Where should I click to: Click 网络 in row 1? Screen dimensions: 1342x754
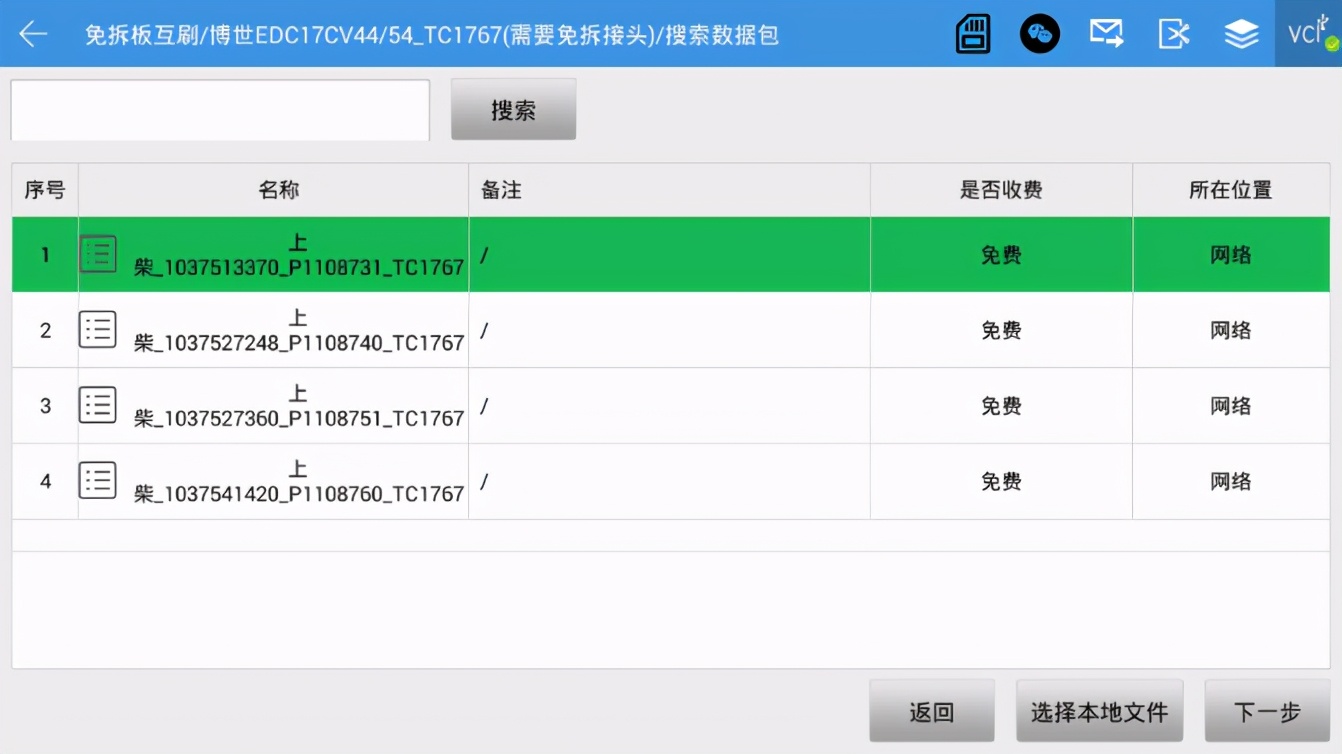[x=1231, y=255]
